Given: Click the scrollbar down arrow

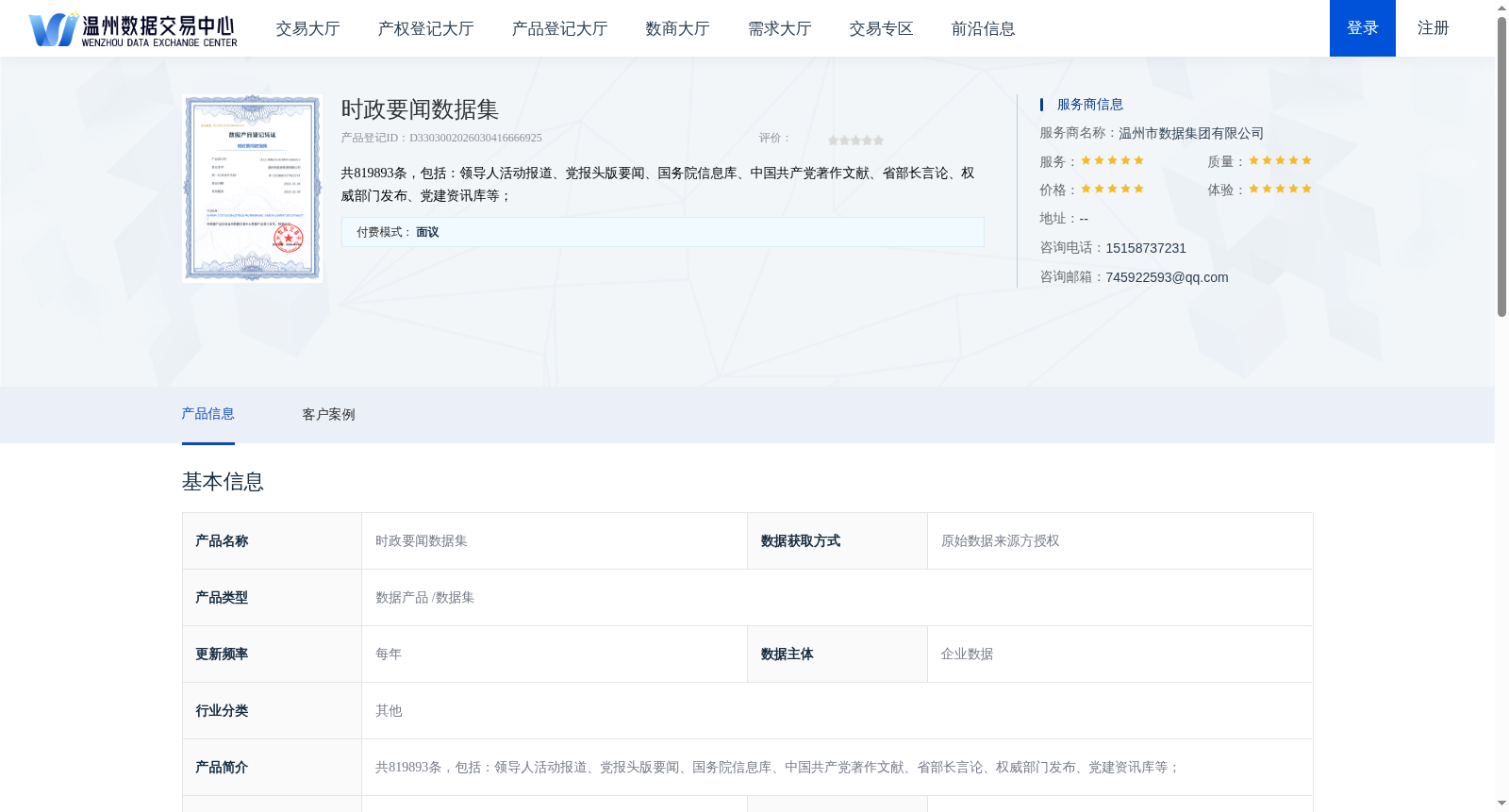Looking at the screenshot, I should tap(1501, 804).
